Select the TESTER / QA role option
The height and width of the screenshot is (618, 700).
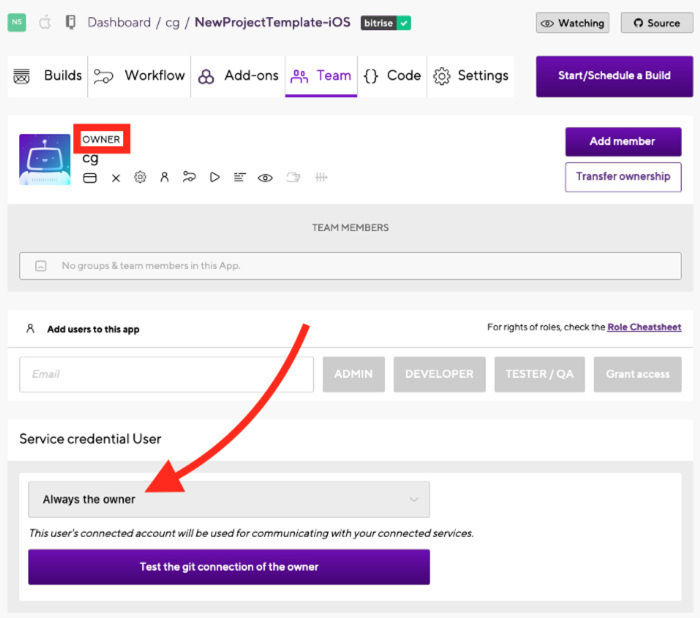[539, 374]
